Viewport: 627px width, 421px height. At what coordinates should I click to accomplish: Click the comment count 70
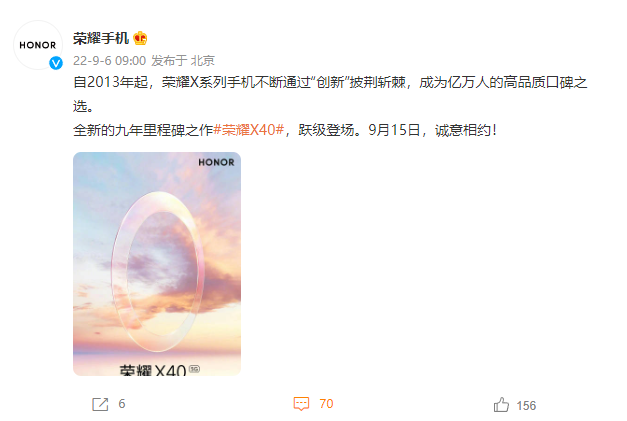pos(326,404)
